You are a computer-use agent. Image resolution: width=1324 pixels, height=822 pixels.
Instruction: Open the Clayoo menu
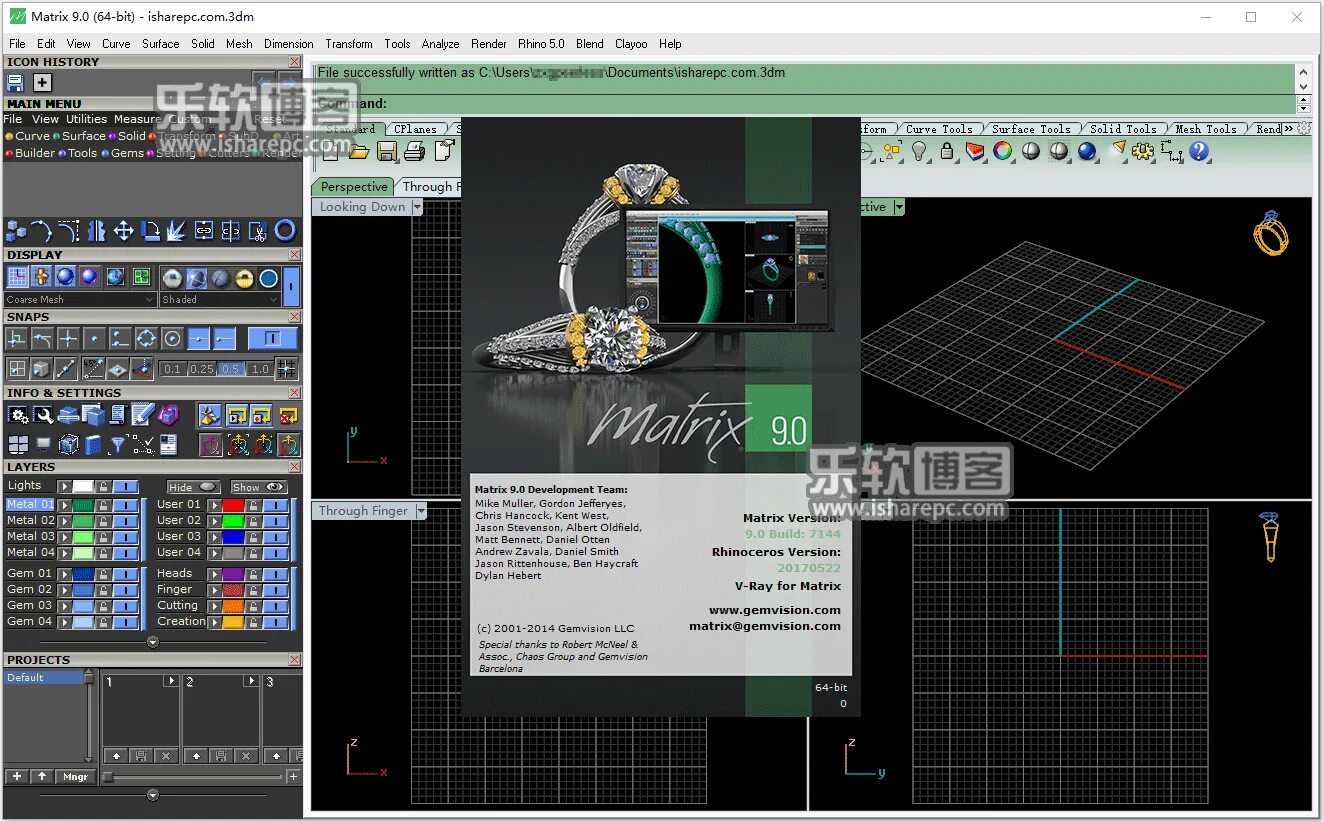click(x=631, y=44)
